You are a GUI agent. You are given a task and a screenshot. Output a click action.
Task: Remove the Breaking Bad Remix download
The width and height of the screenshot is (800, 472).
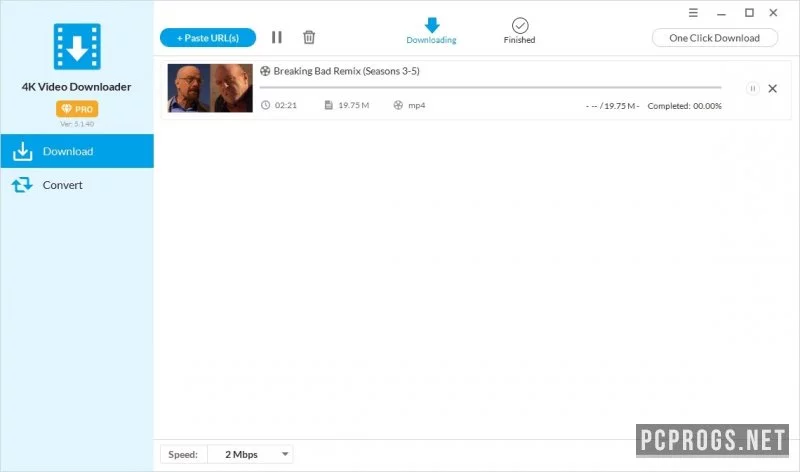point(772,88)
